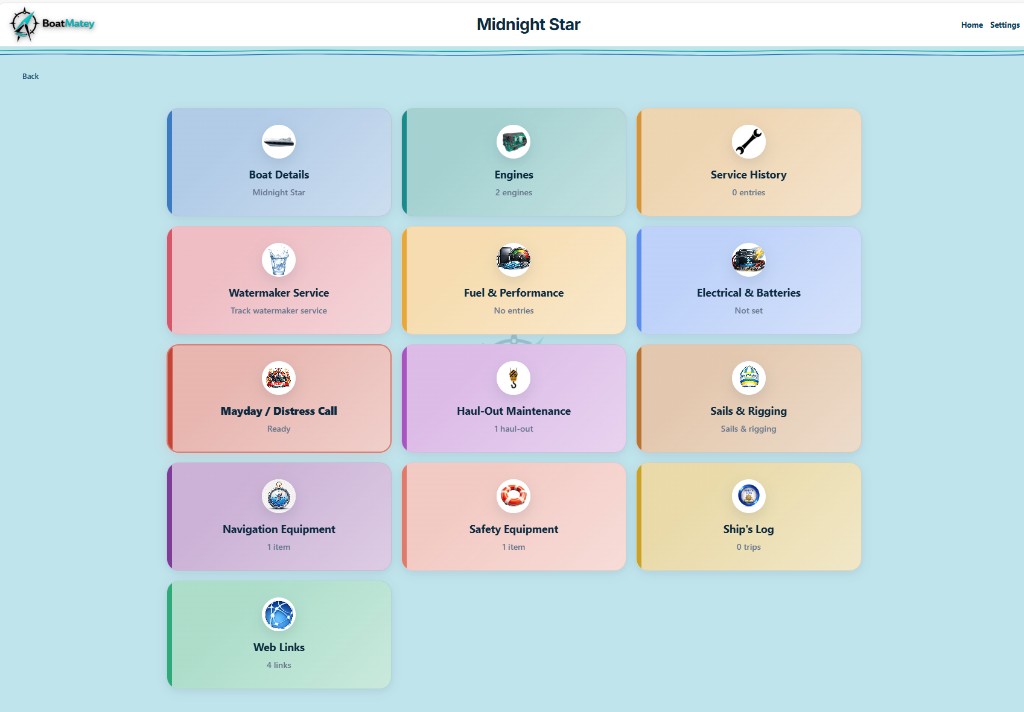Open Navigation Equipment compass icon
Screen dimensions: 1024x712
[x=278, y=496]
